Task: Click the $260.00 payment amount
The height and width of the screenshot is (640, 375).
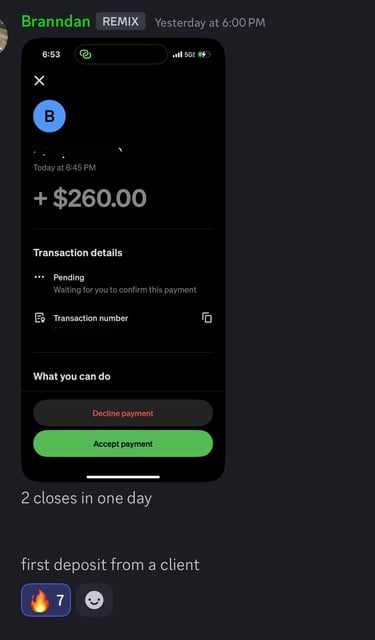Action: click(90, 198)
